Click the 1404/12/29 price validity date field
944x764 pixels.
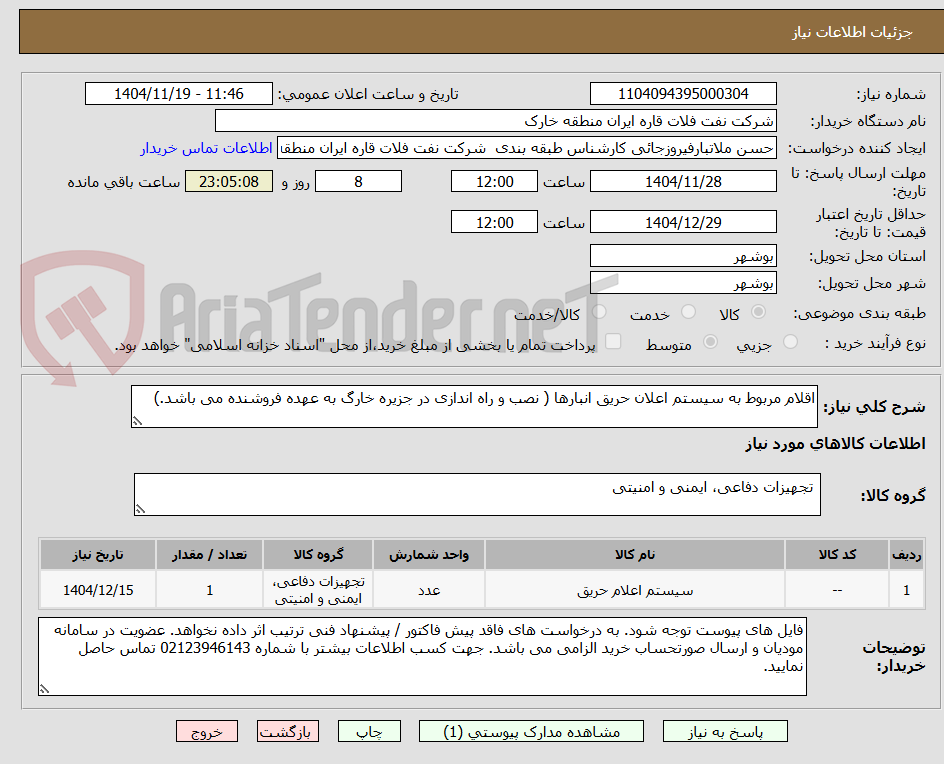point(683,222)
